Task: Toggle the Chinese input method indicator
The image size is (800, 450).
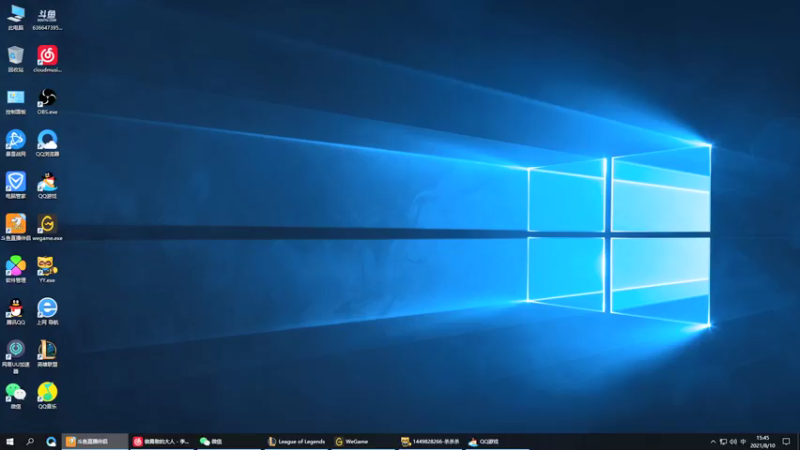Action: pos(743,442)
